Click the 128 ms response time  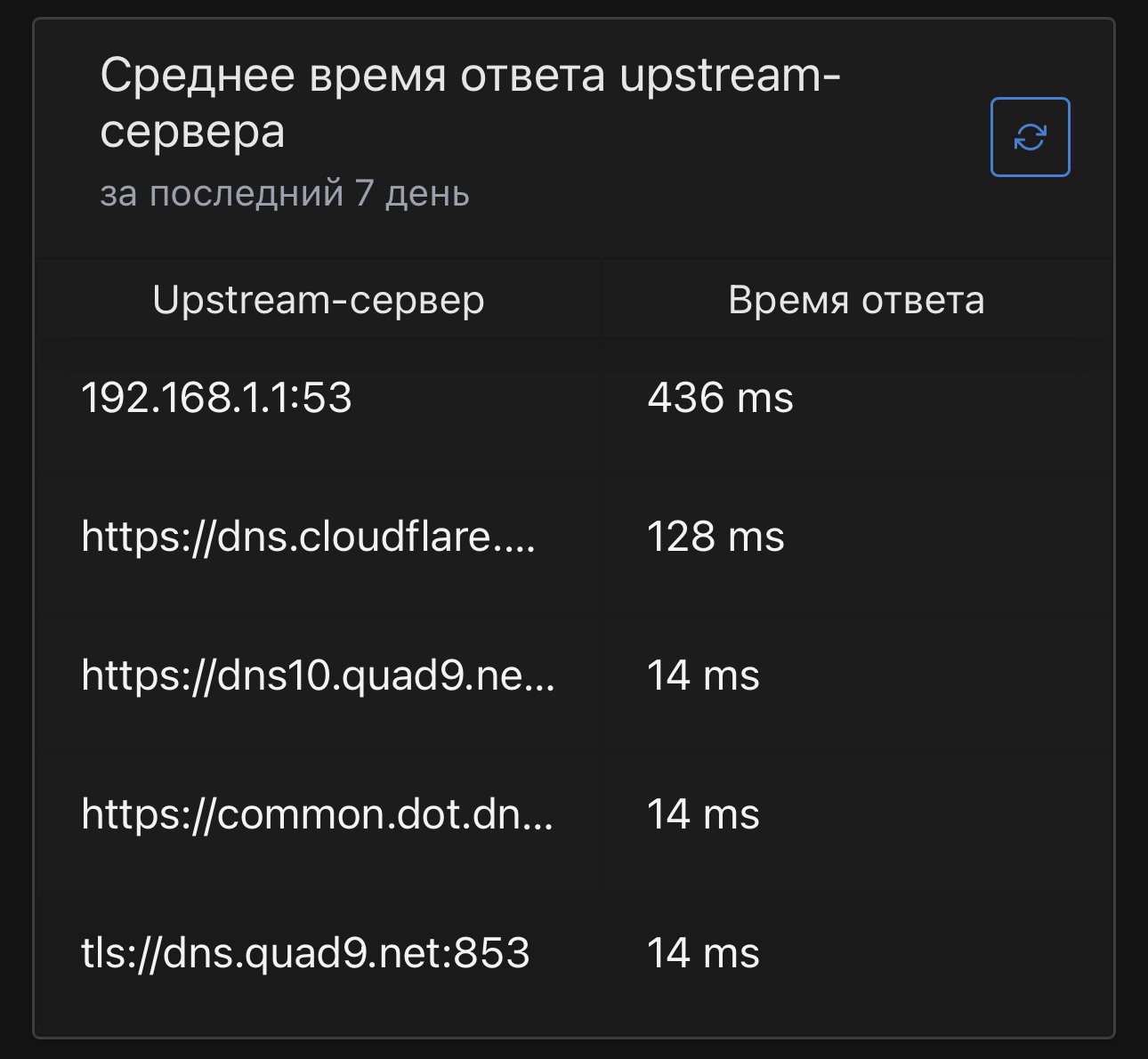[715, 537]
